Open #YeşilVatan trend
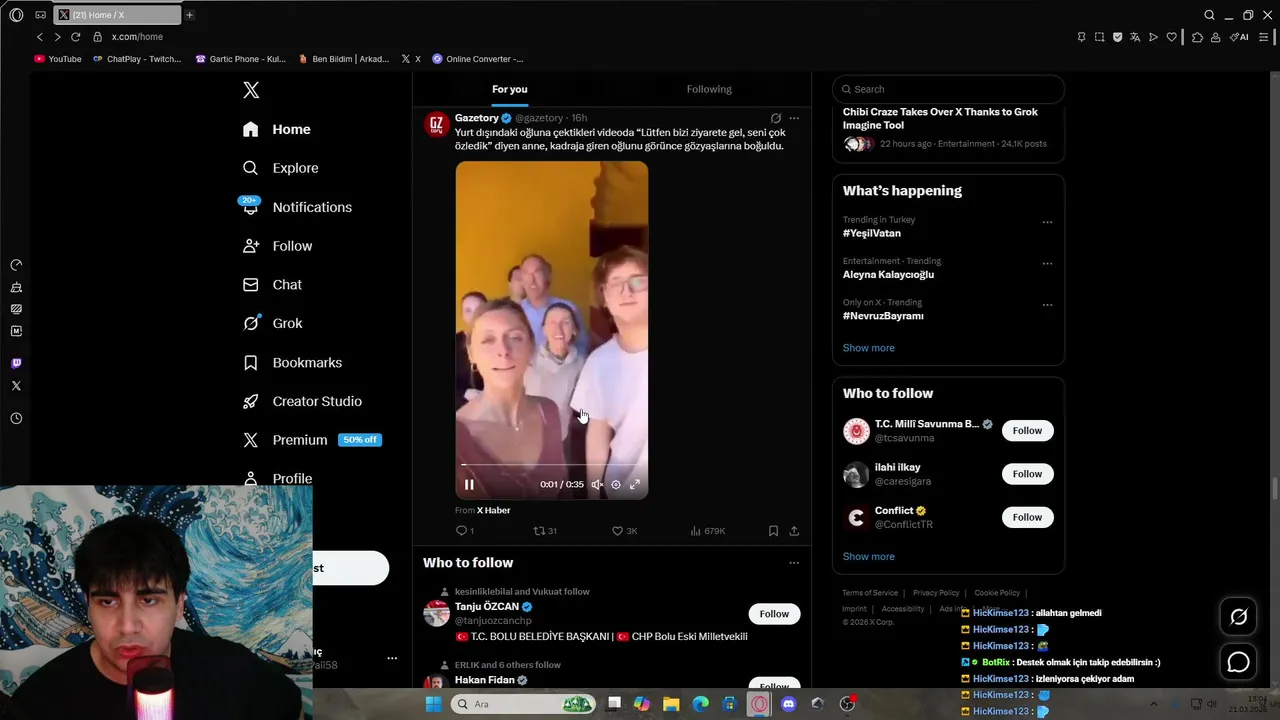This screenshot has height=720, width=1280. [872, 233]
